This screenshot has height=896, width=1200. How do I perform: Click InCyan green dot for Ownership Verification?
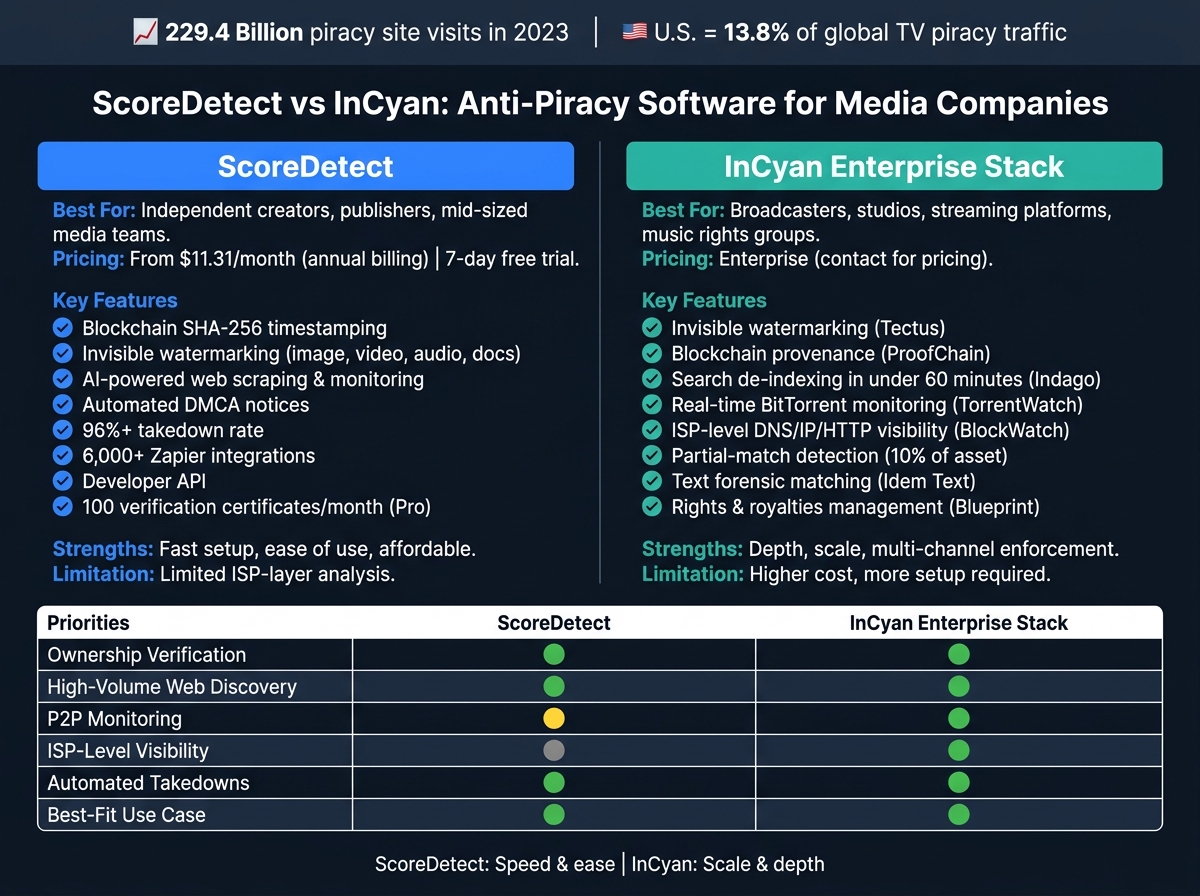958,655
